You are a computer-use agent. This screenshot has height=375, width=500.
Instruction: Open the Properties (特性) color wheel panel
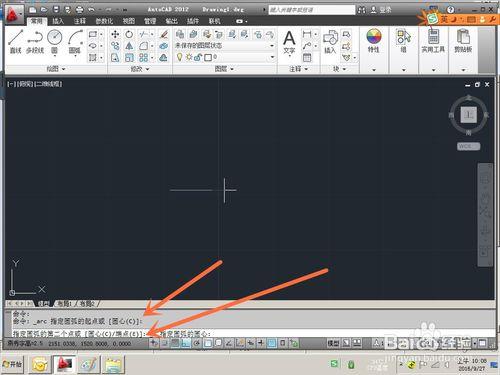[x=374, y=40]
